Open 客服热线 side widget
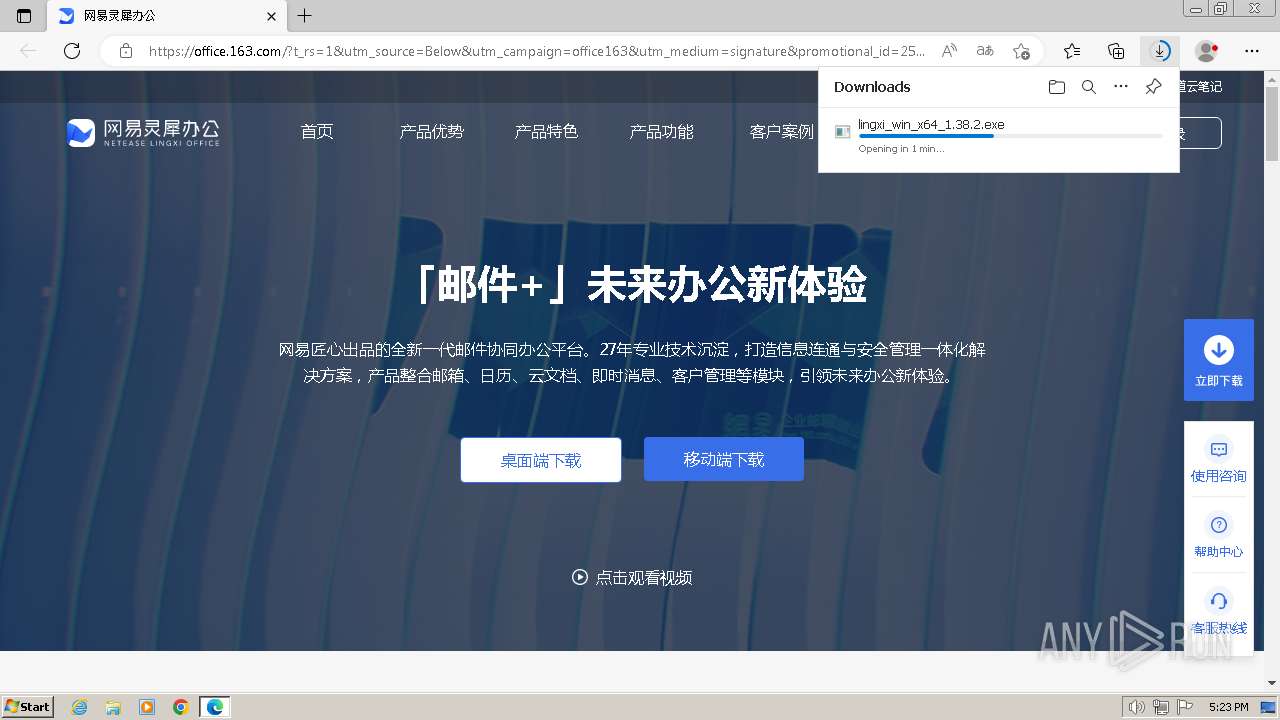Image resolution: width=1280 pixels, height=720 pixels. [x=1219, y=611]
